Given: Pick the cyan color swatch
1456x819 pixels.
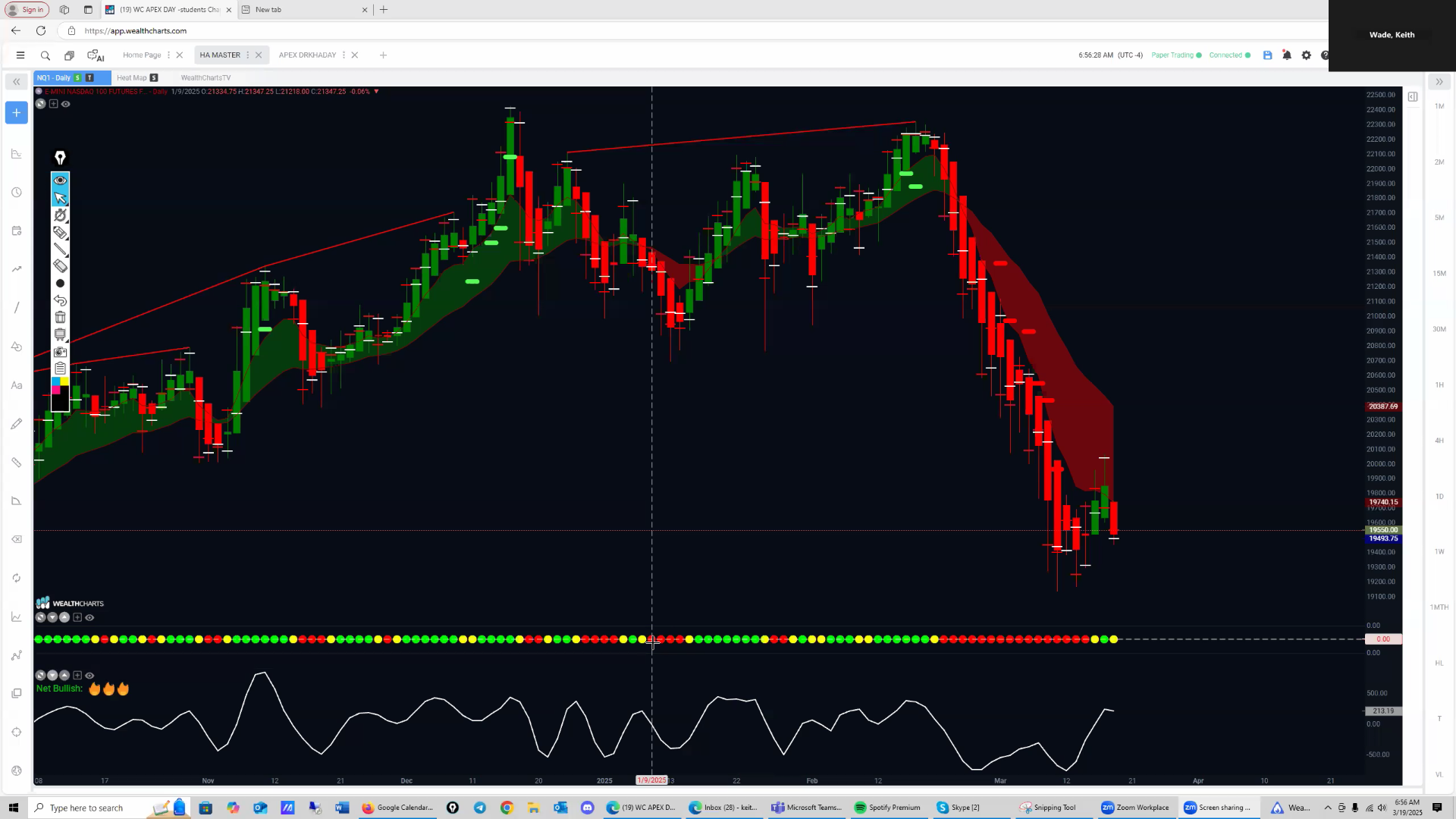Looking at the screenshot, I should click(55, 381).
